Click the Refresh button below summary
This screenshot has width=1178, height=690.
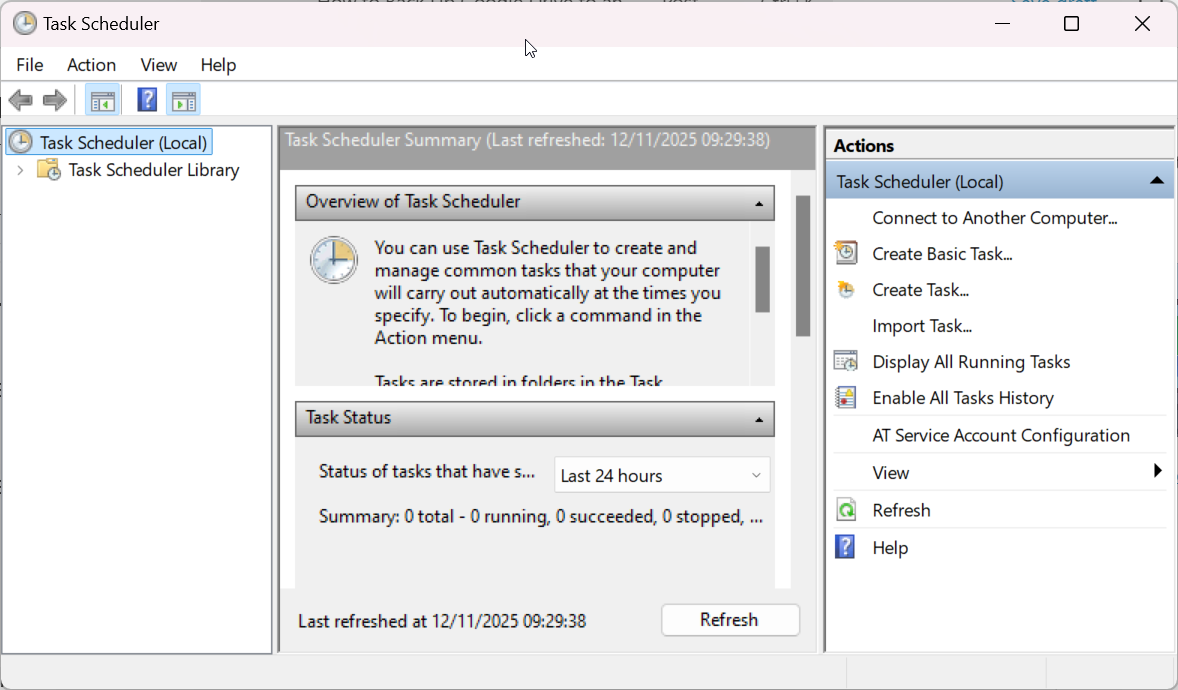[730, 620]
